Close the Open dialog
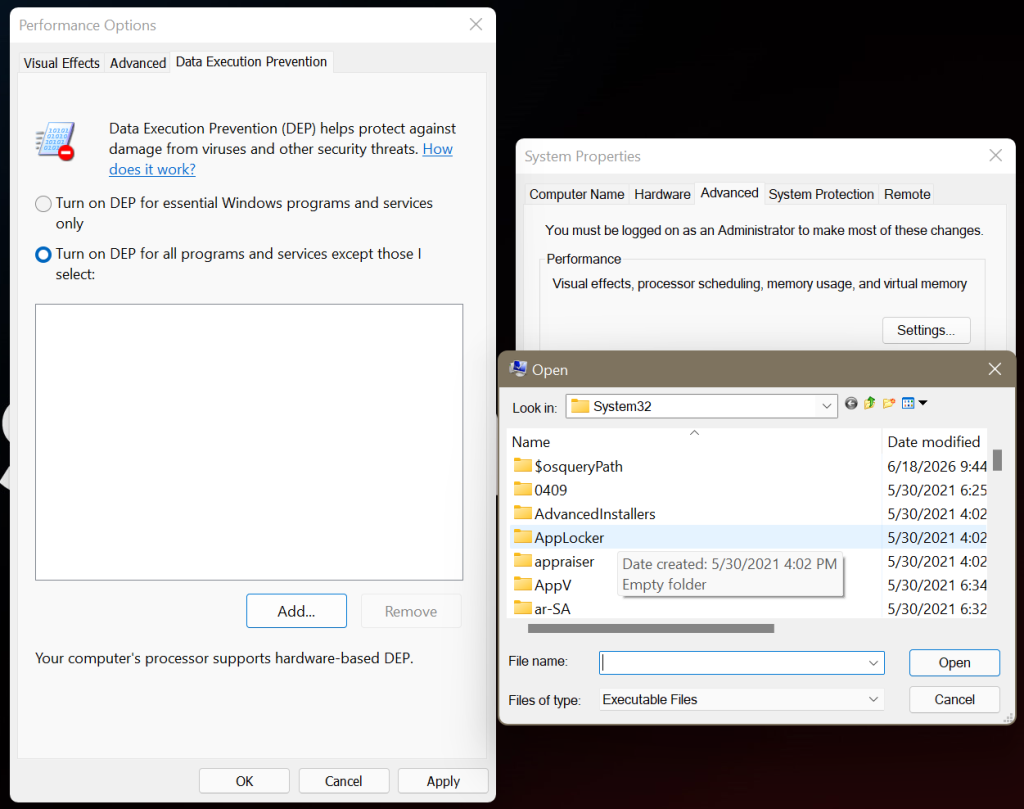The image size is (1024, 809). point(995,369)
